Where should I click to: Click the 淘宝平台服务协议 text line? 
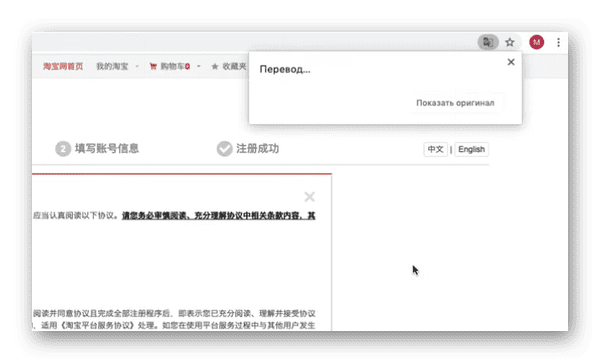pos(174,326)
